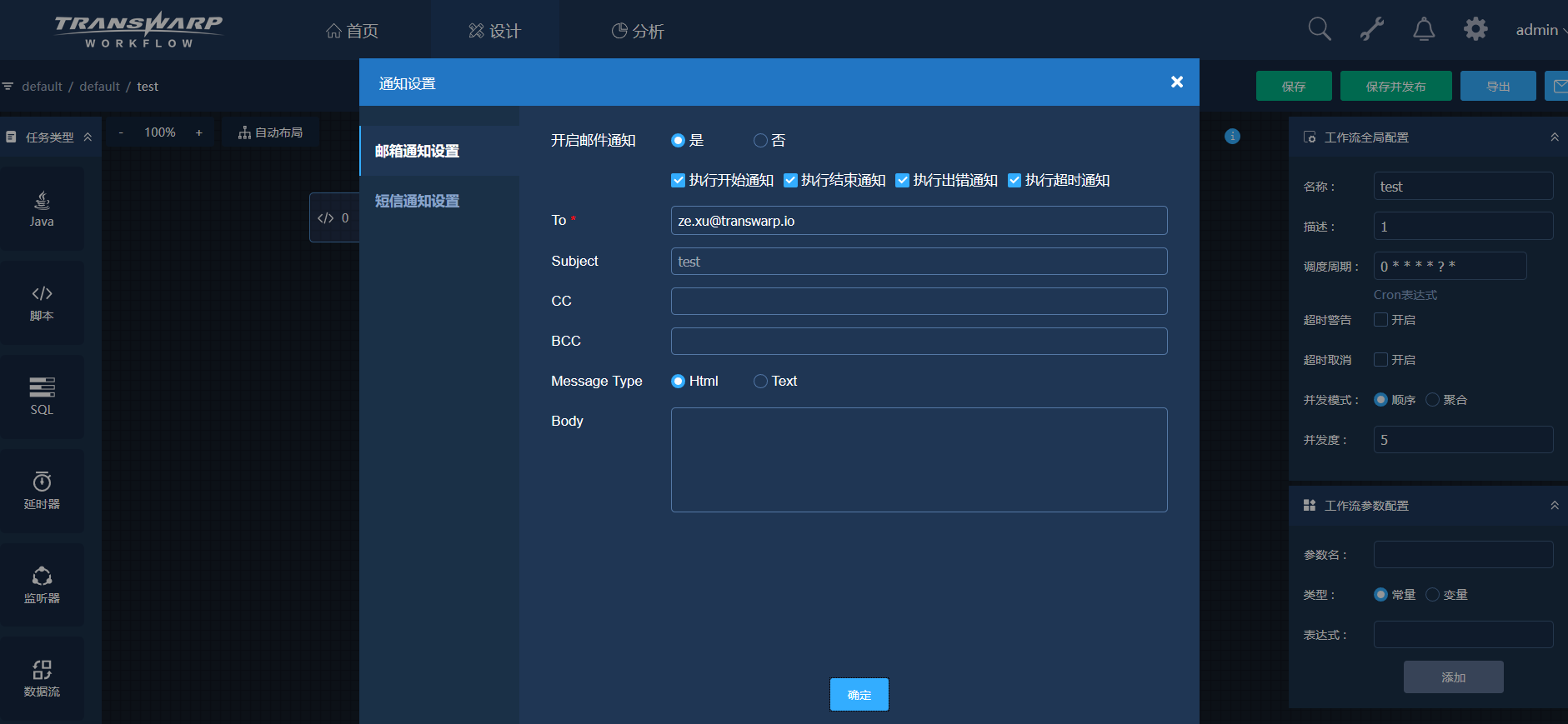Viewport: 1568px width, 724px height.
Task: Select the SQL task type icon
Action: pyautogui.click(x=42, y=396)
